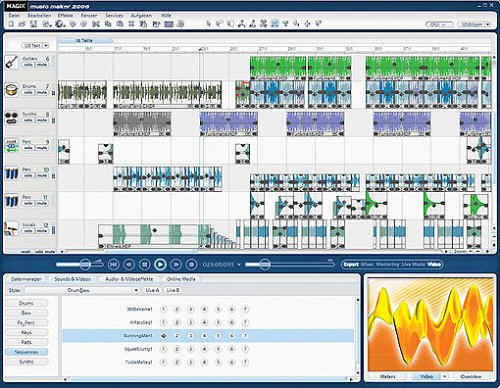Click the scissors cut icon in toolbar
Viewport: 500px width, 388px height.
96,24
